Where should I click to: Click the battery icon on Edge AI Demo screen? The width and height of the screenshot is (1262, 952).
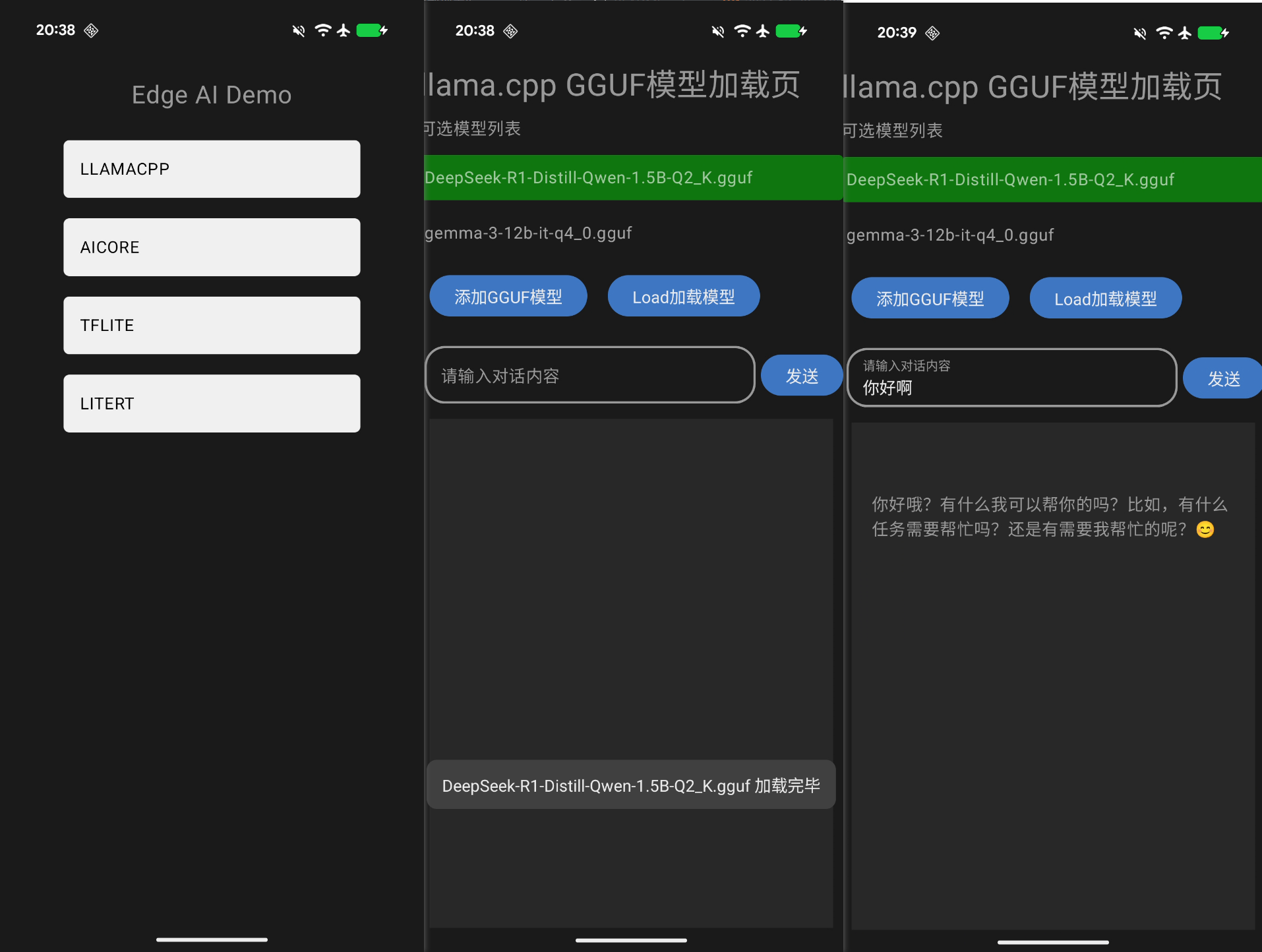click(x=371, y=30)
